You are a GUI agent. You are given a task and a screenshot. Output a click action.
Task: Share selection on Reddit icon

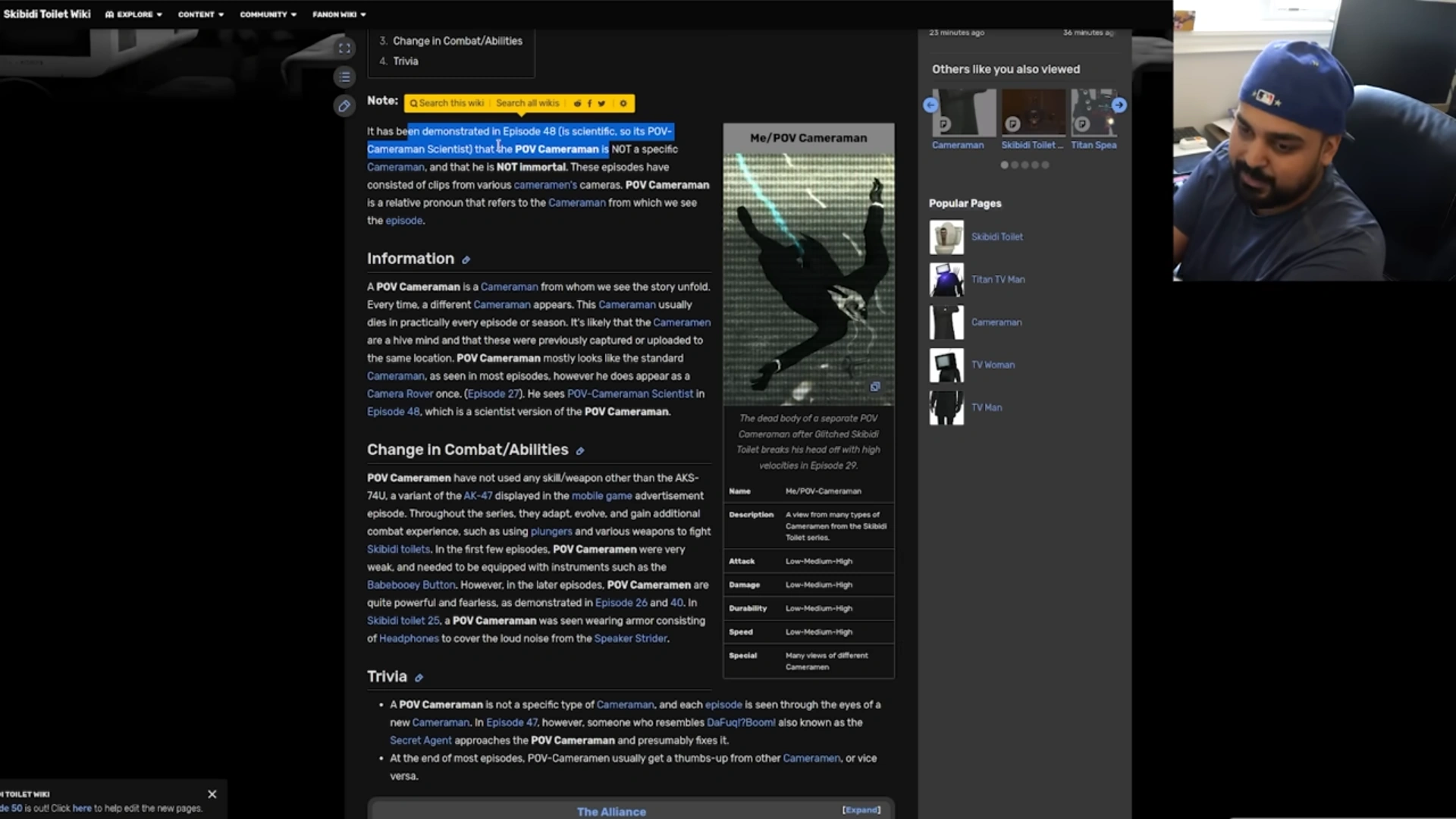point(577,103)
